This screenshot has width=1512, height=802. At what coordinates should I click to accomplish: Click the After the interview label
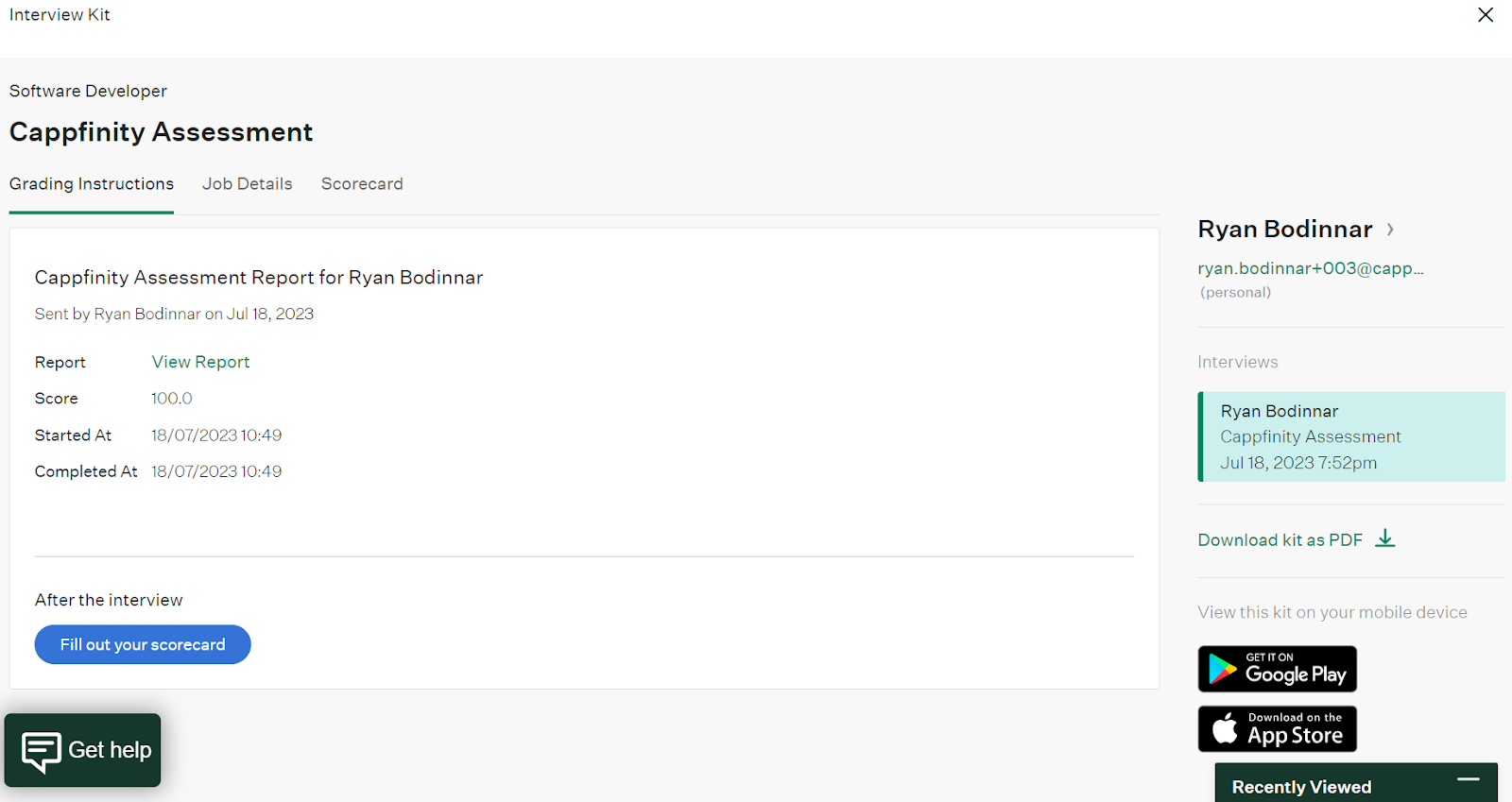click(109, 600)
